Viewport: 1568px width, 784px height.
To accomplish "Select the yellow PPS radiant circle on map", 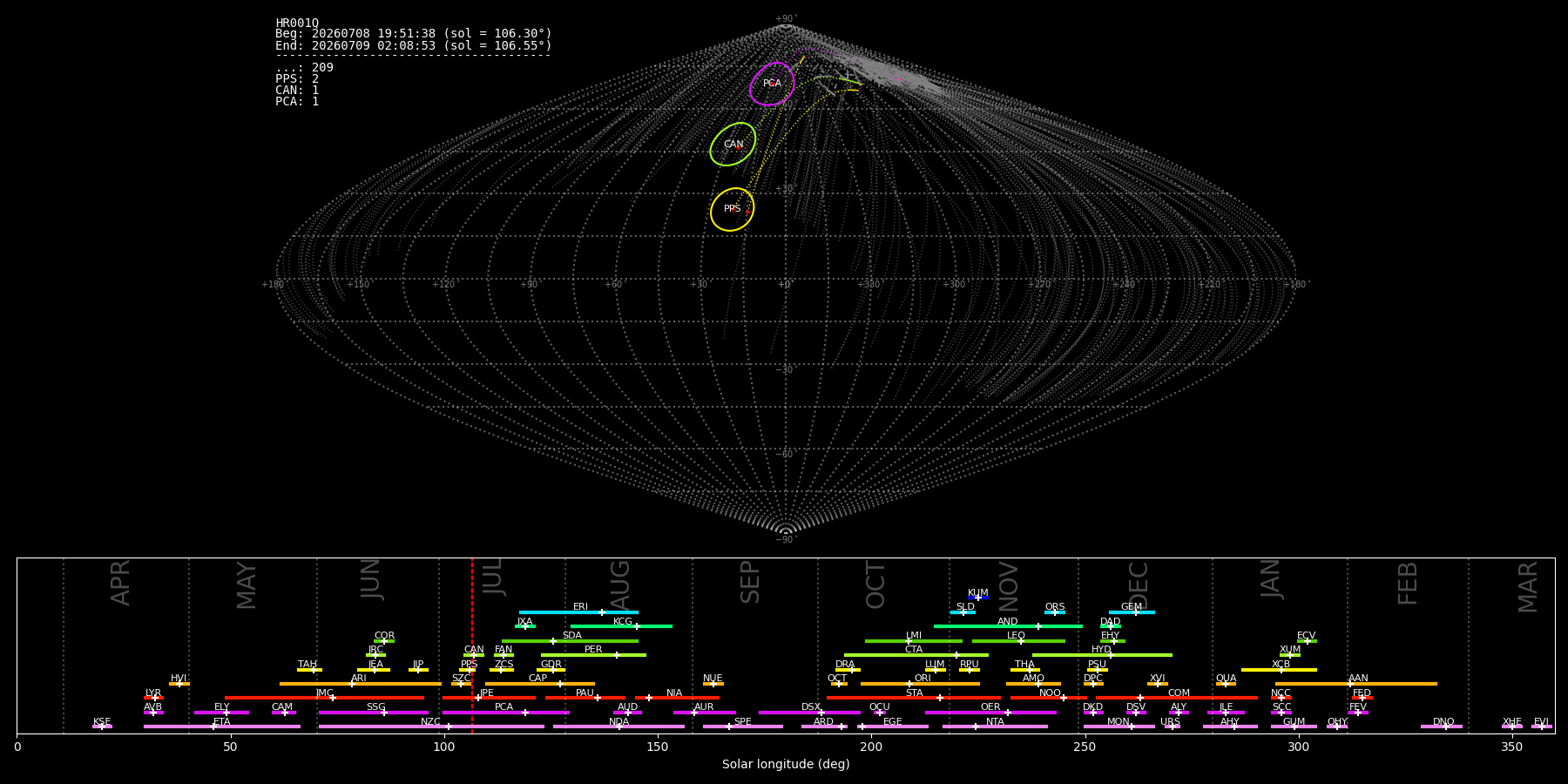I will click(732, 209).
